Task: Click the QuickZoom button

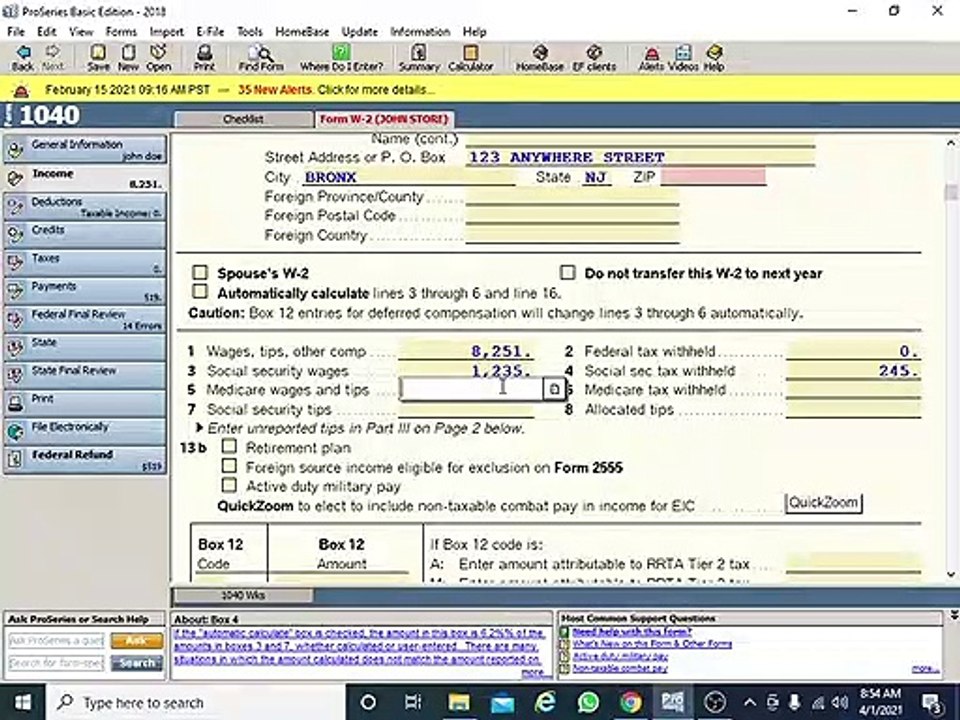Action: 823,503
